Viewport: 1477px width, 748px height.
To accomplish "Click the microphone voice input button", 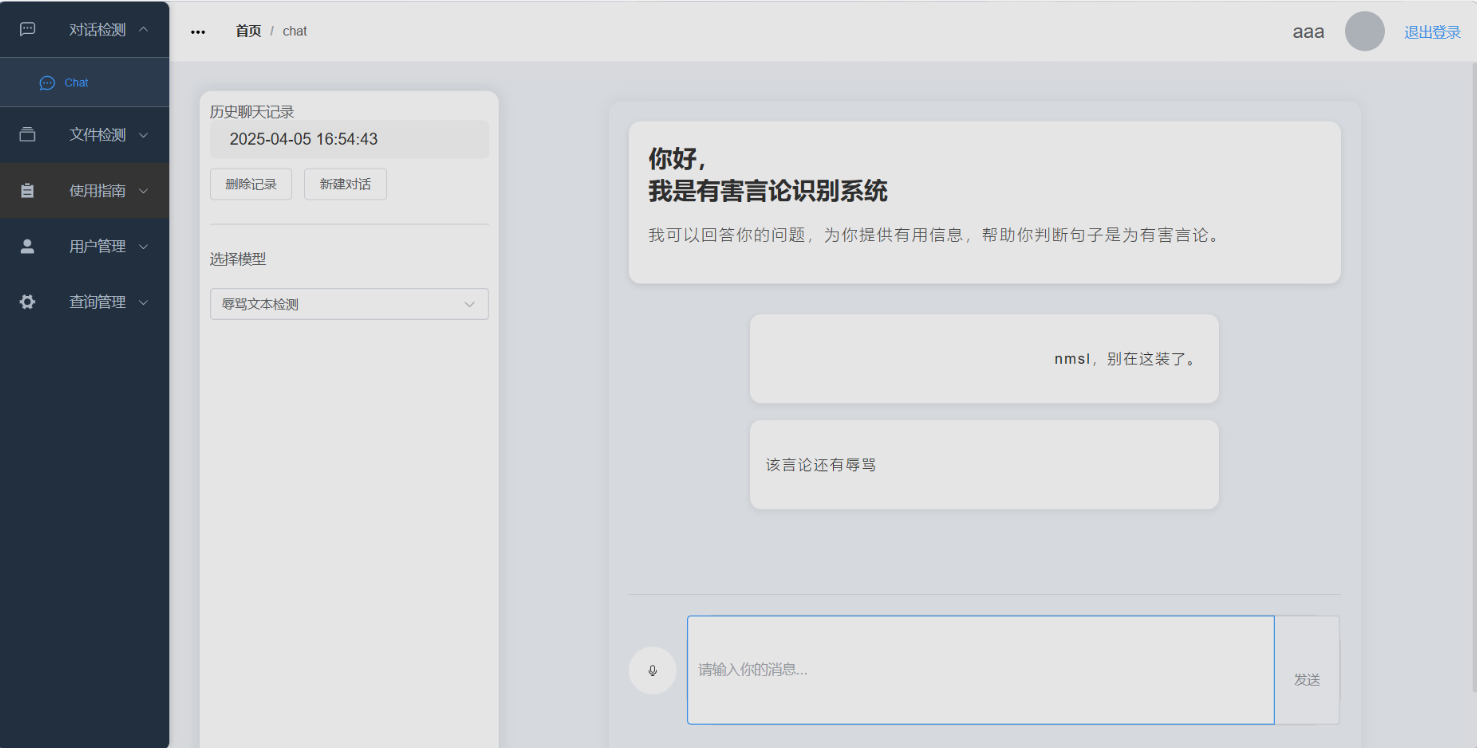I will (652, 670).
